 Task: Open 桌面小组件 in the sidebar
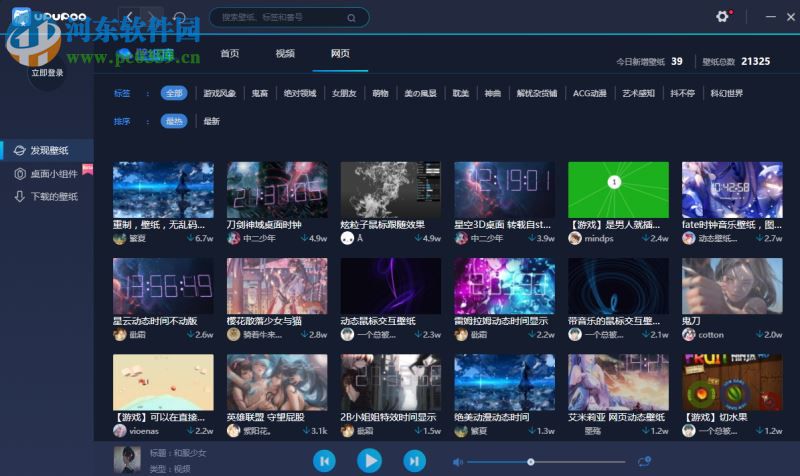(47, 173)
